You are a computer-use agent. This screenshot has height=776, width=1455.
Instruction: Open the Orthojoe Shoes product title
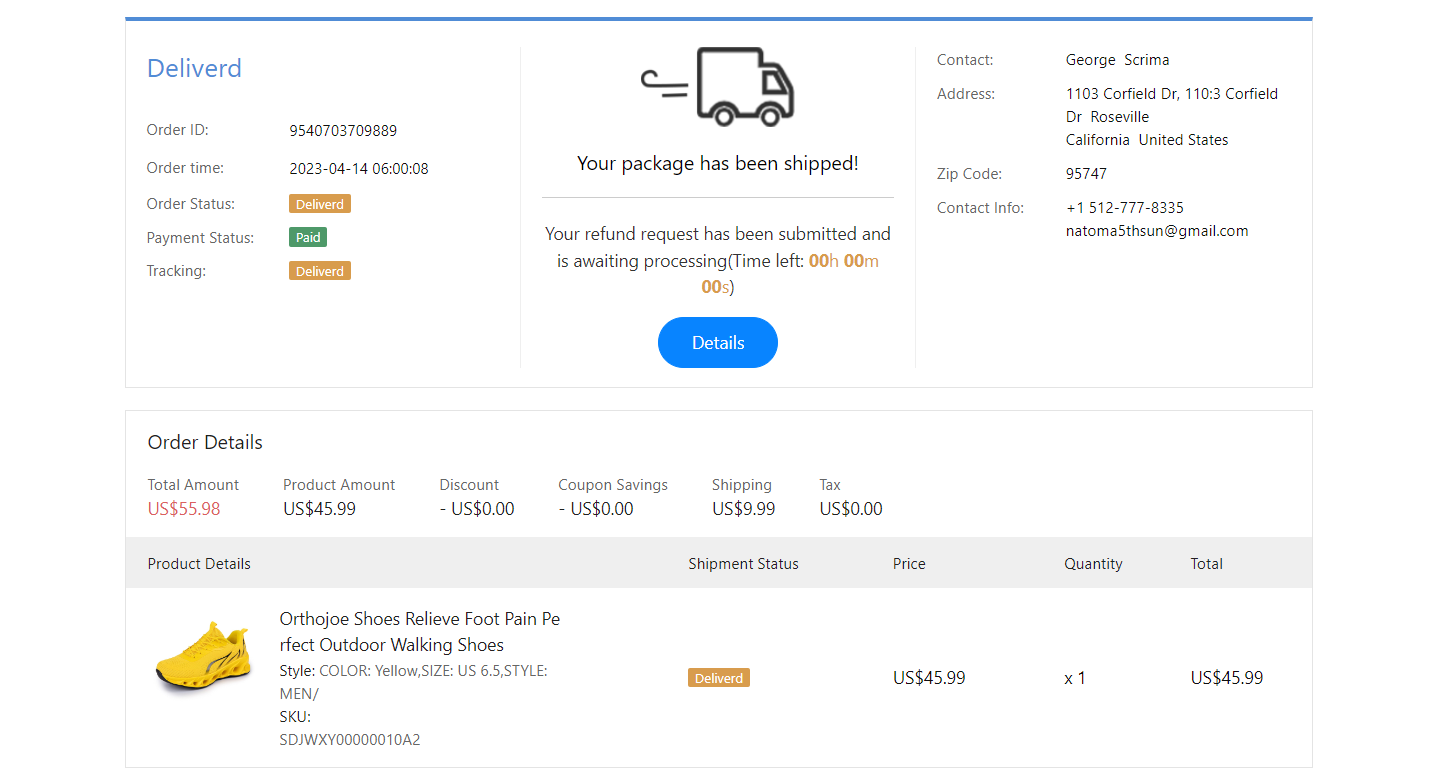(419, 632)
